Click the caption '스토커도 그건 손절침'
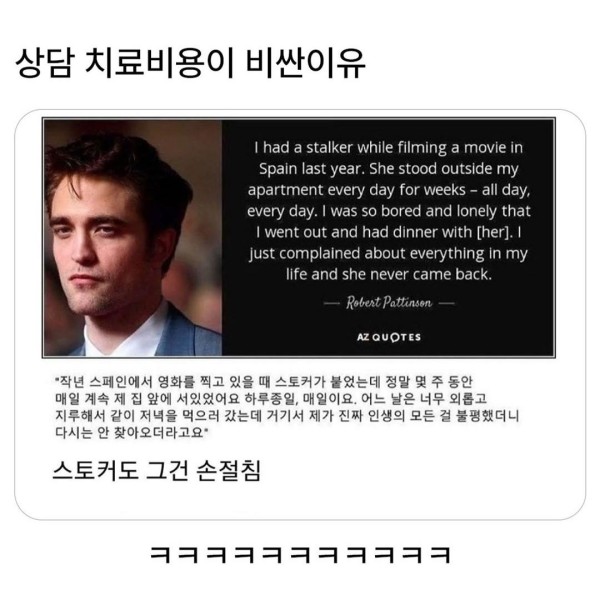Screen dimensions: 600x600 [157, 470]
